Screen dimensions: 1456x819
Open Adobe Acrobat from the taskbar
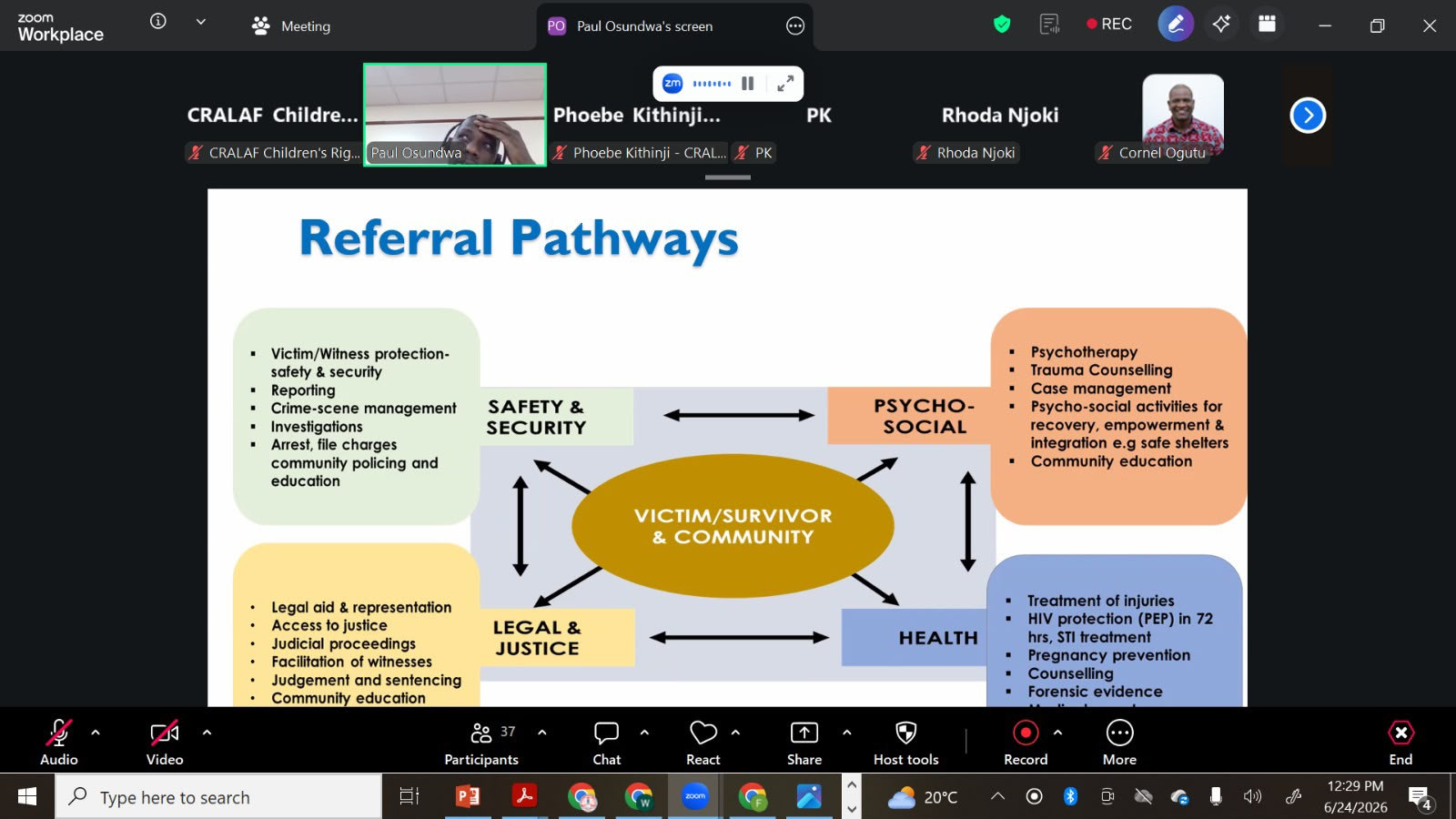(525, 797)
